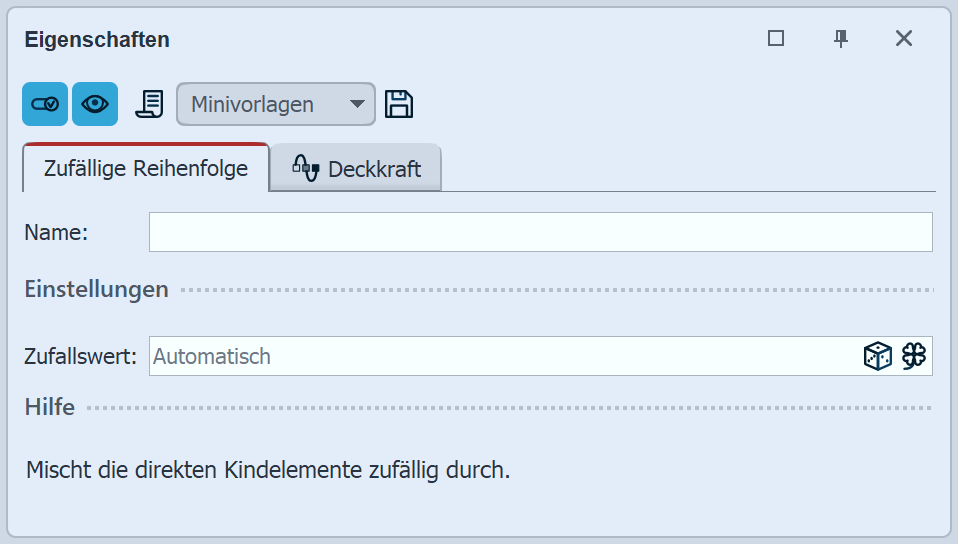Toggle the eye visibility icon
The width and height of the screenshot is (958, 544).
coord(95,104)
